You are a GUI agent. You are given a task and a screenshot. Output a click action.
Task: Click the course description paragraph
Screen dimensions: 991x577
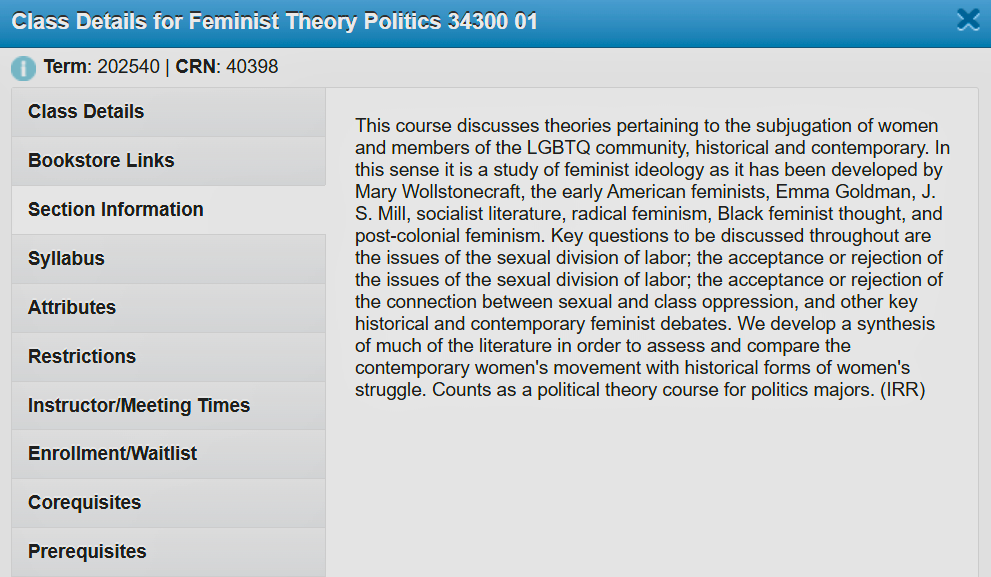tap(652, 258)
